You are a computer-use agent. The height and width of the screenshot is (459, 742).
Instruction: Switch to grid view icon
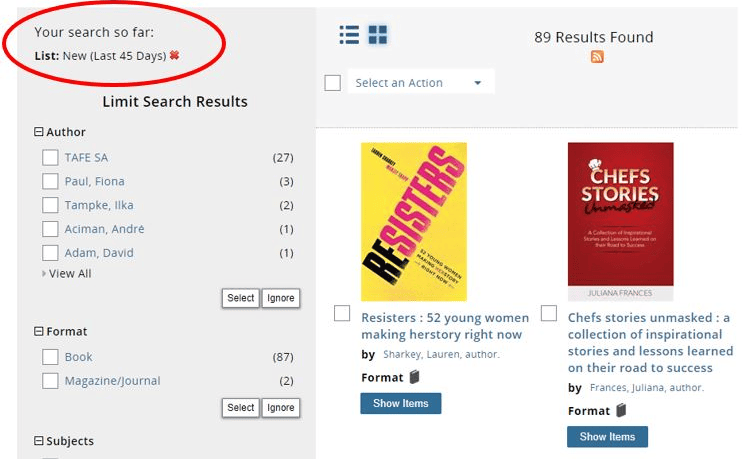click(x=377, y=36)
